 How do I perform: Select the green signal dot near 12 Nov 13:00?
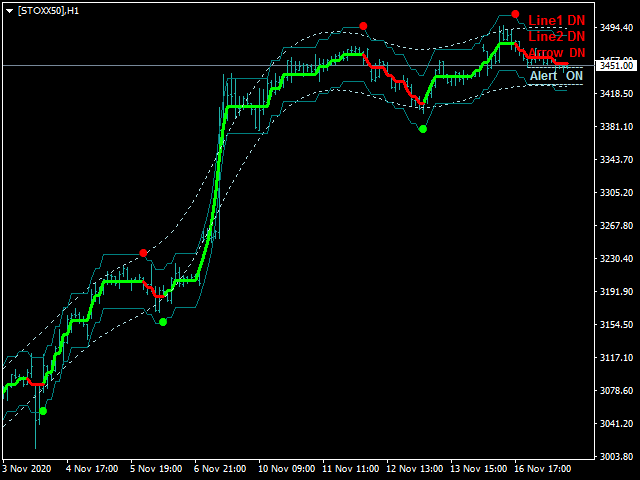click(x=423, y=129)
